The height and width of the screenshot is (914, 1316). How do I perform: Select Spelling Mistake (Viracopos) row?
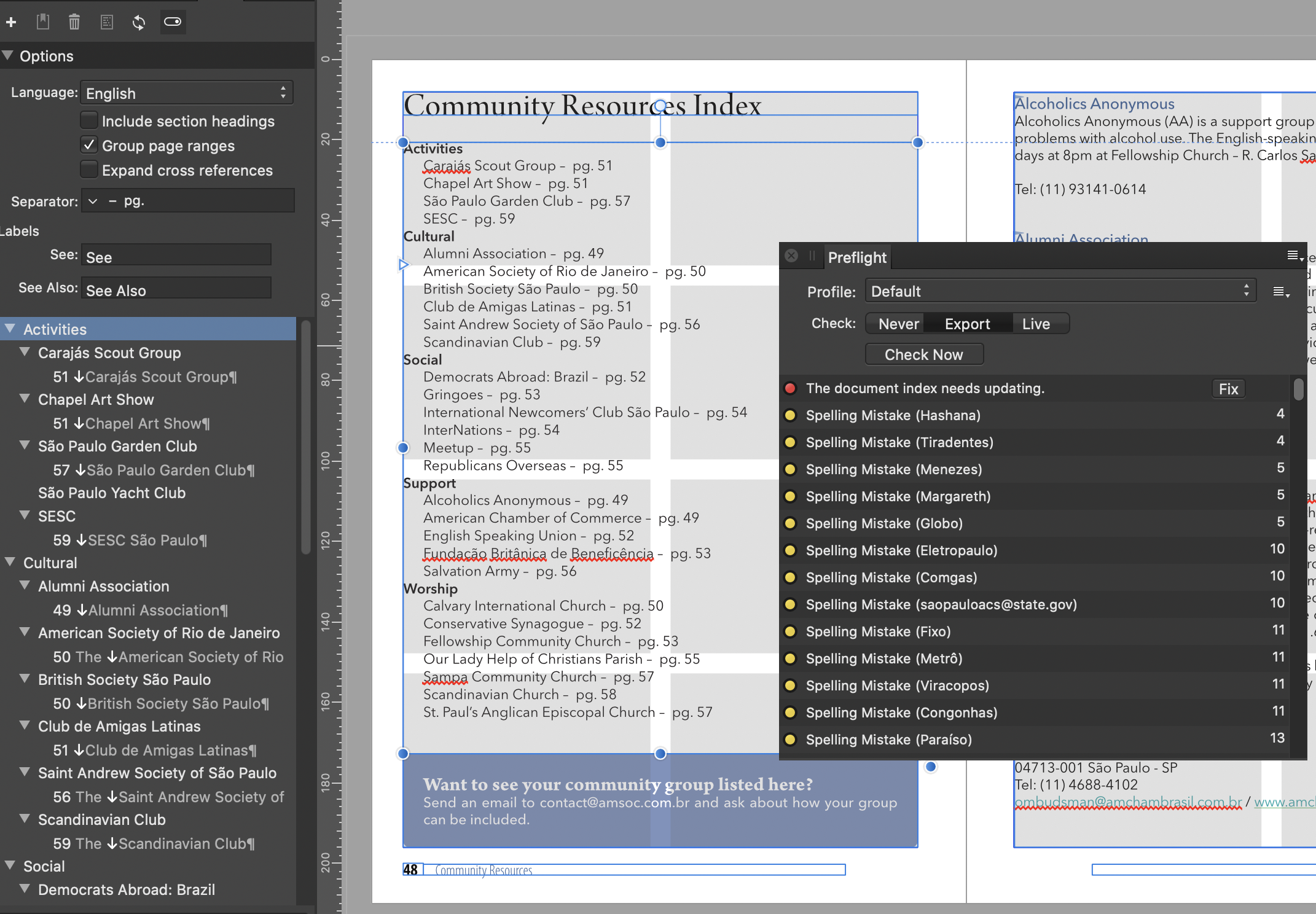pyautogui.click(x=1035, y=685)
